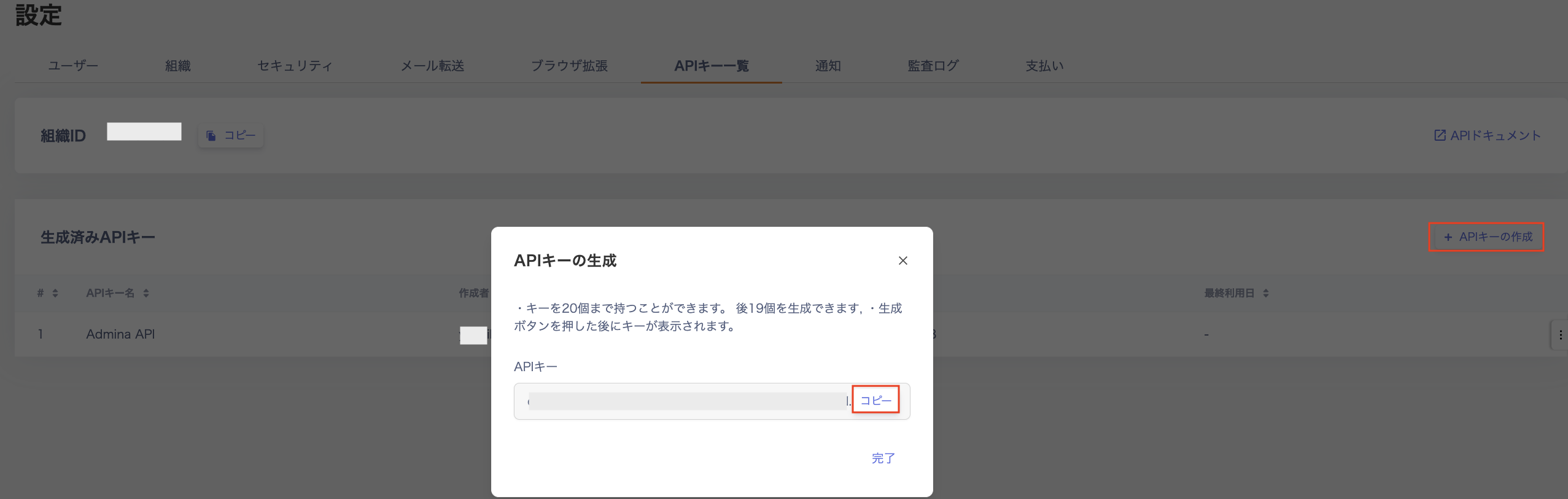Copy the generated API key
Image resolution: width=1568 pixels, height=499 pixels.
tap(875, 401)
